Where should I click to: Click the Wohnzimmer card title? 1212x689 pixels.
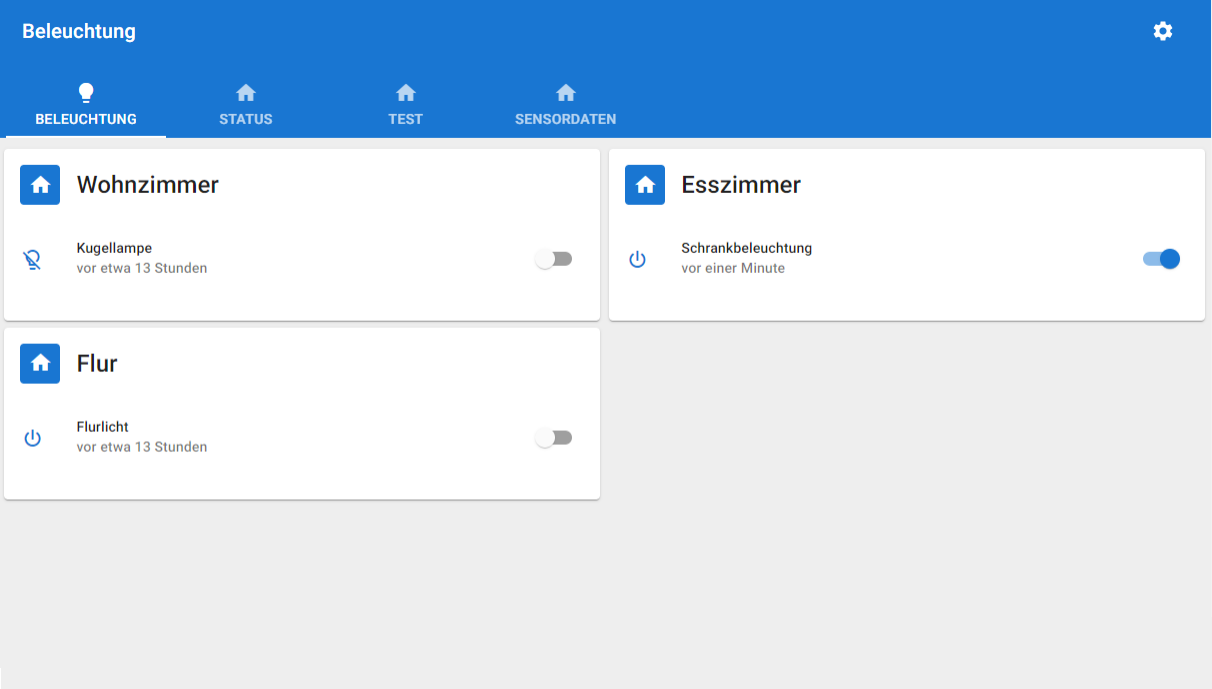point(148,185)
